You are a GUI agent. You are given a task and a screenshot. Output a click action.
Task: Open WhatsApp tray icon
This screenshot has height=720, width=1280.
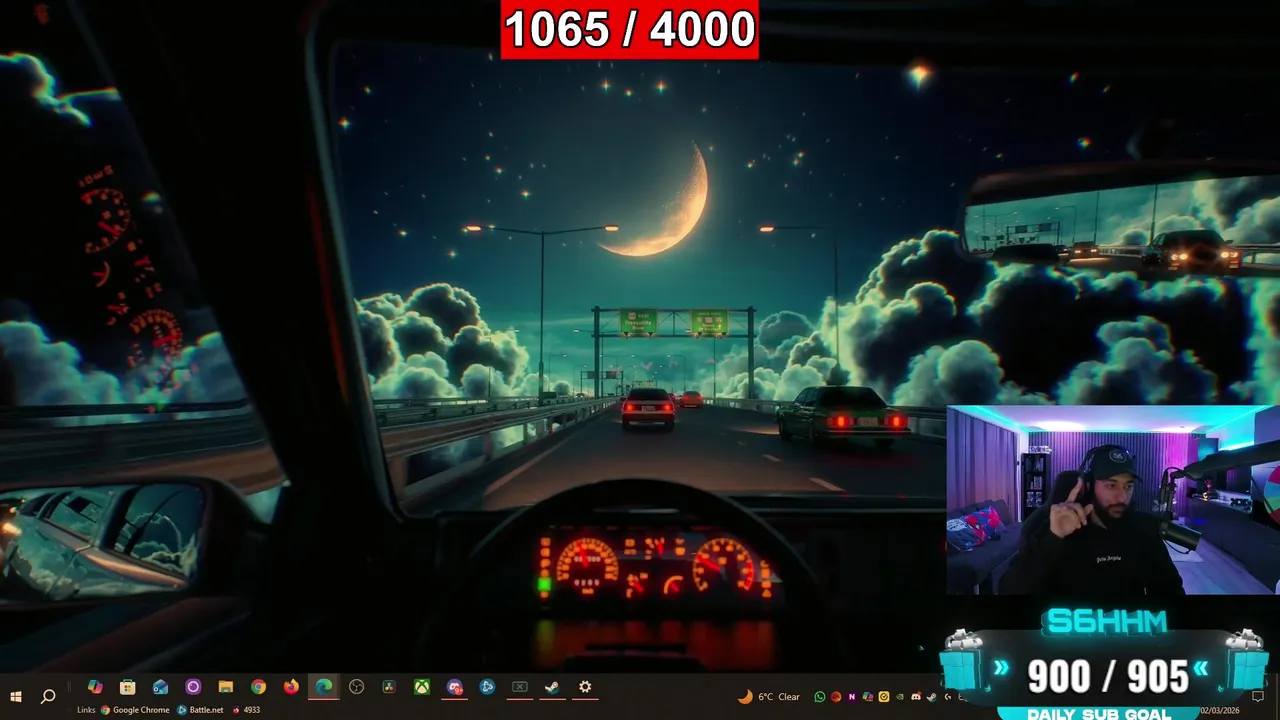point(819,697)
